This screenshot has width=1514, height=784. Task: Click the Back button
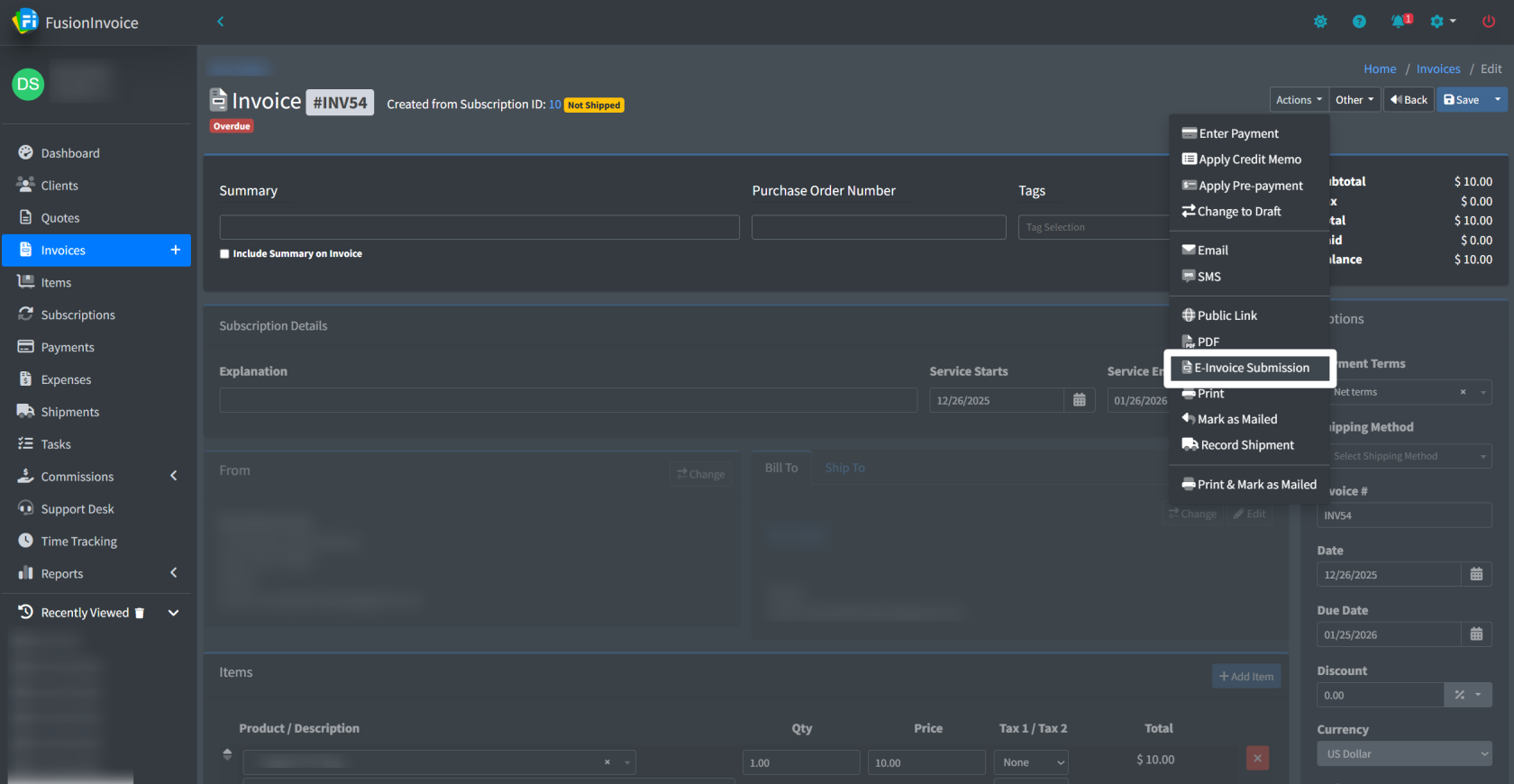(x=1409, y=100)
